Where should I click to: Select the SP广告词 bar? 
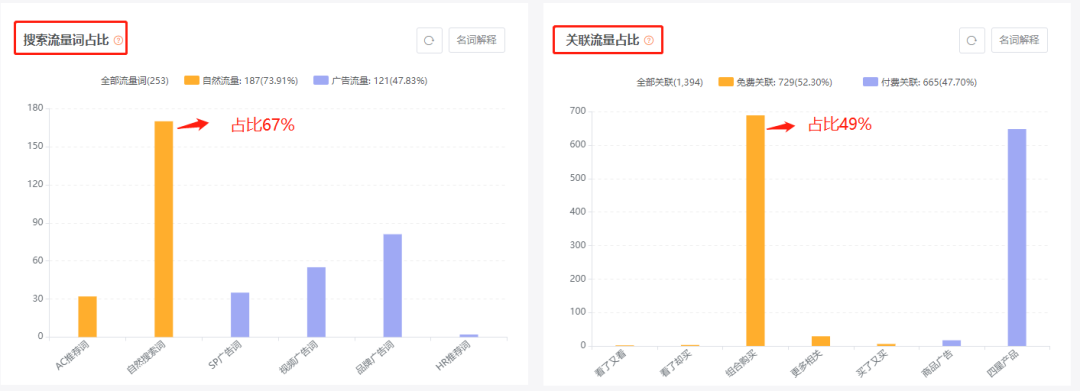point(240,315)
